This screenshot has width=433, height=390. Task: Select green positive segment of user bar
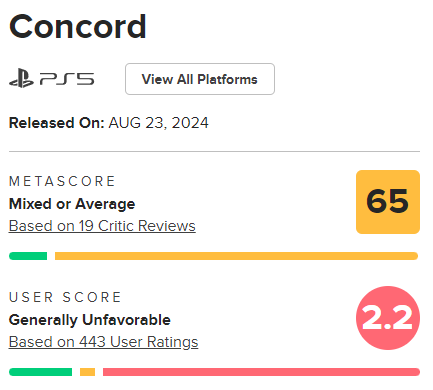[40, 372]
